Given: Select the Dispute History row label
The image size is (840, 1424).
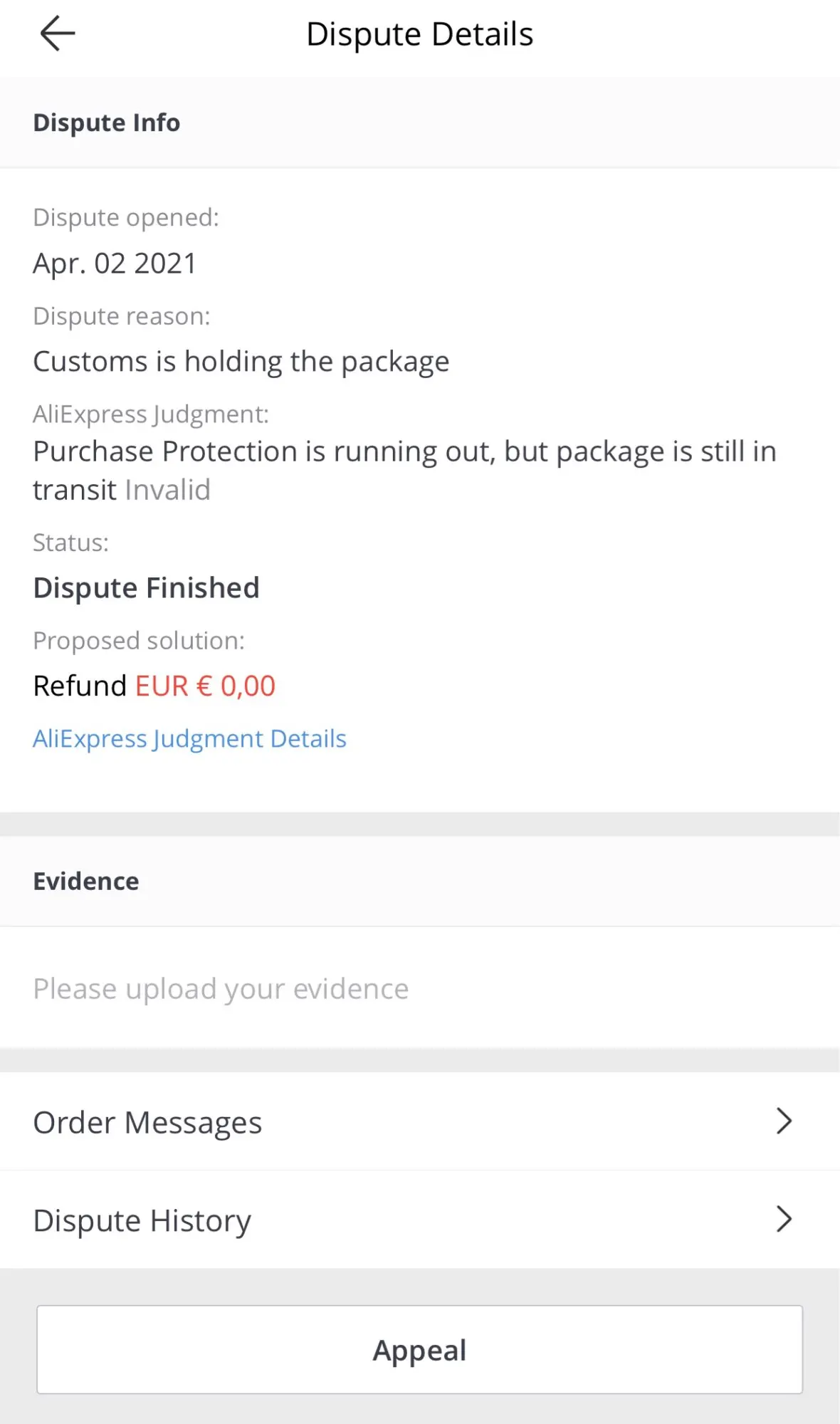Looking at the screenshot, I should click(x=142, y=1220).
